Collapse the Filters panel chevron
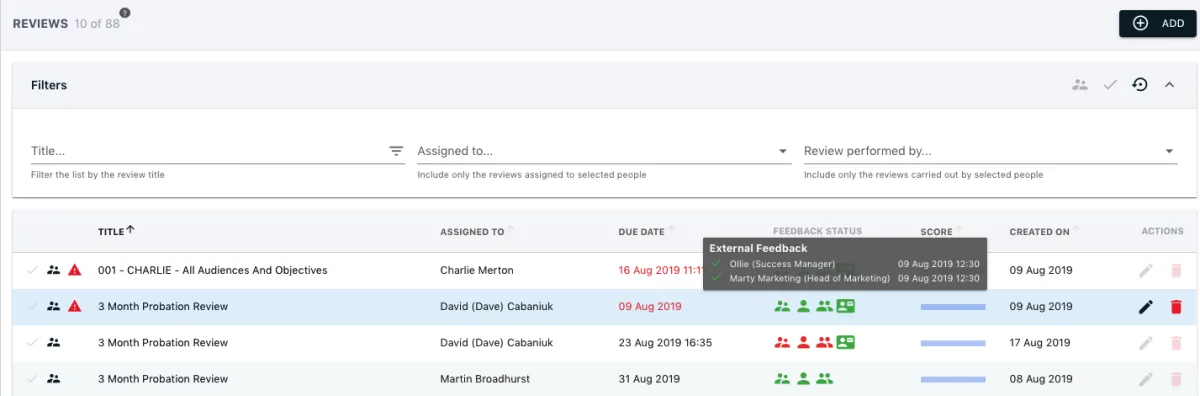The width and height of the screenshot is (1200, 396). coord(1169,85)
